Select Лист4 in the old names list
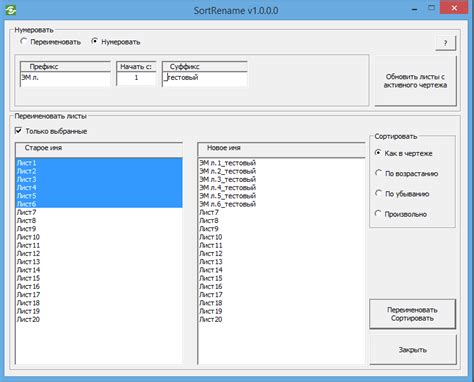Screen dimensions: 474x382 coord(99,188)
